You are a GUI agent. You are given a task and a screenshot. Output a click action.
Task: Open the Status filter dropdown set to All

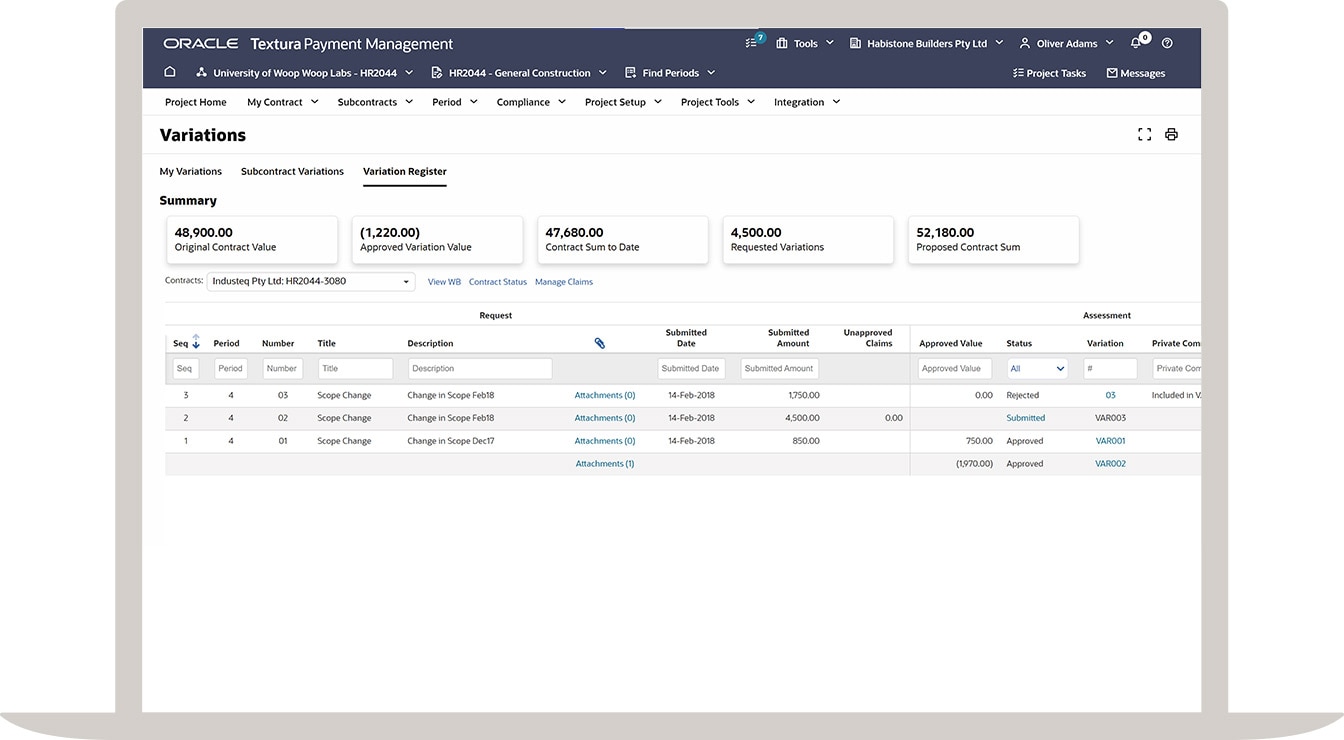1036,368
